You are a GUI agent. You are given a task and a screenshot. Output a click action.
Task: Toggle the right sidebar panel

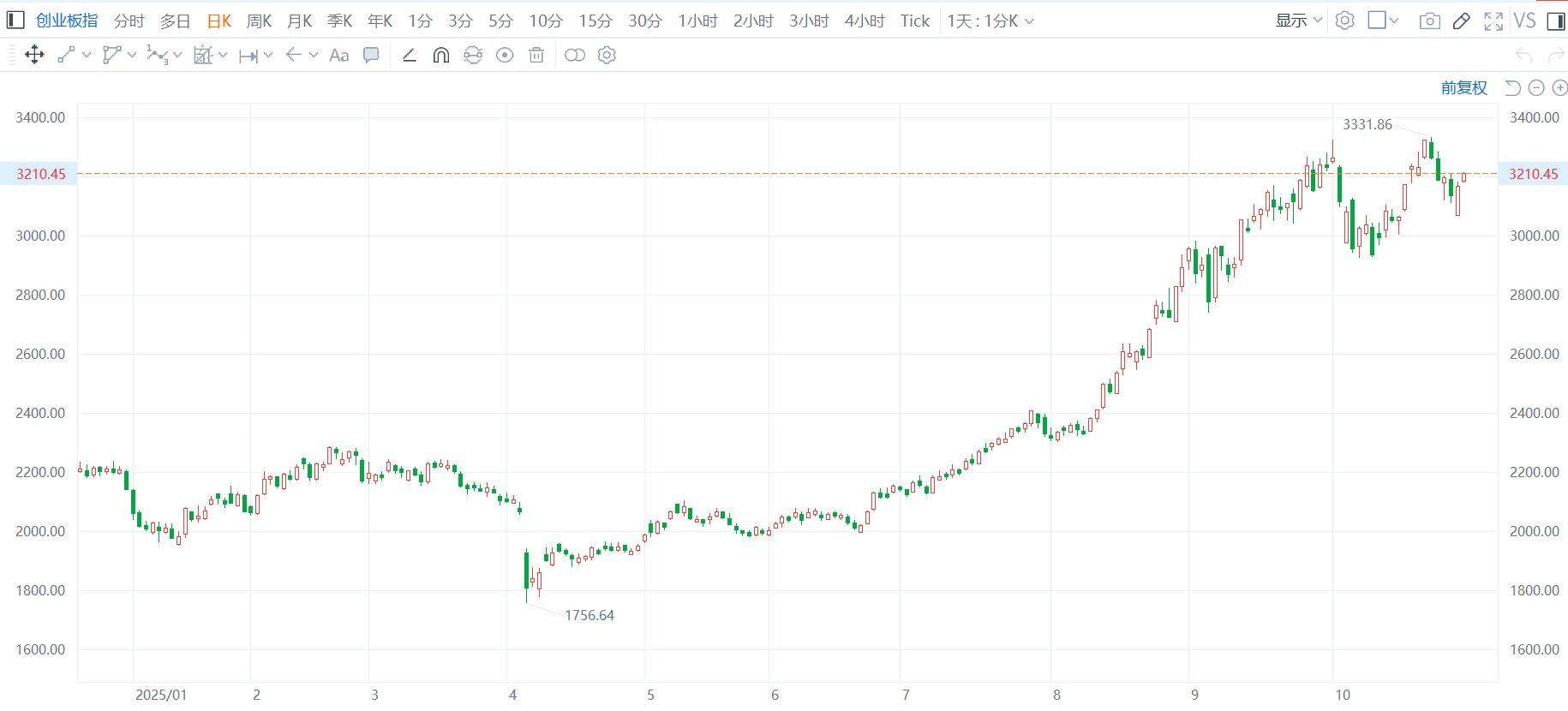pyautogui.click(x=1556, y=21)
